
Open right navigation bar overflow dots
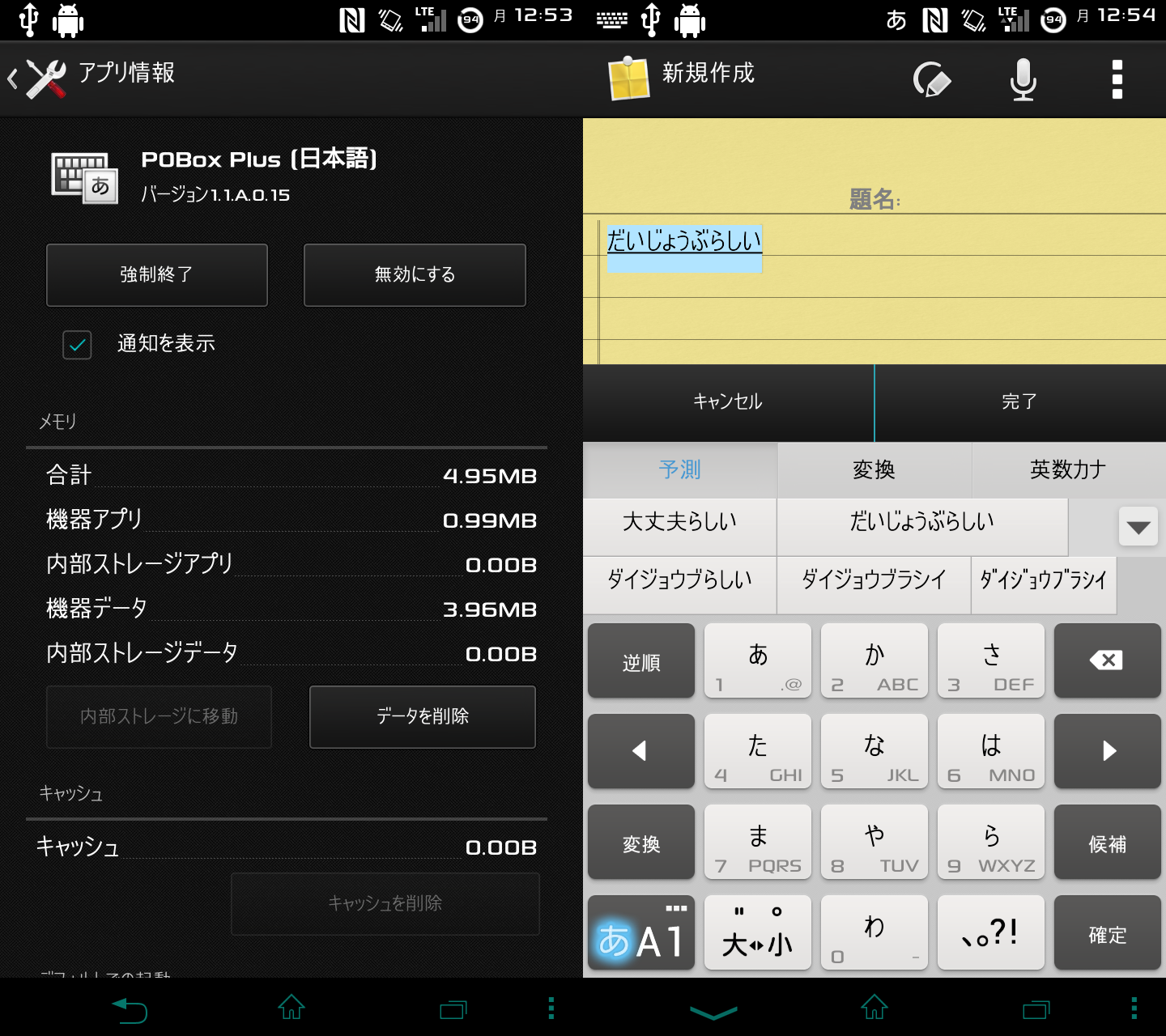1134,1008
